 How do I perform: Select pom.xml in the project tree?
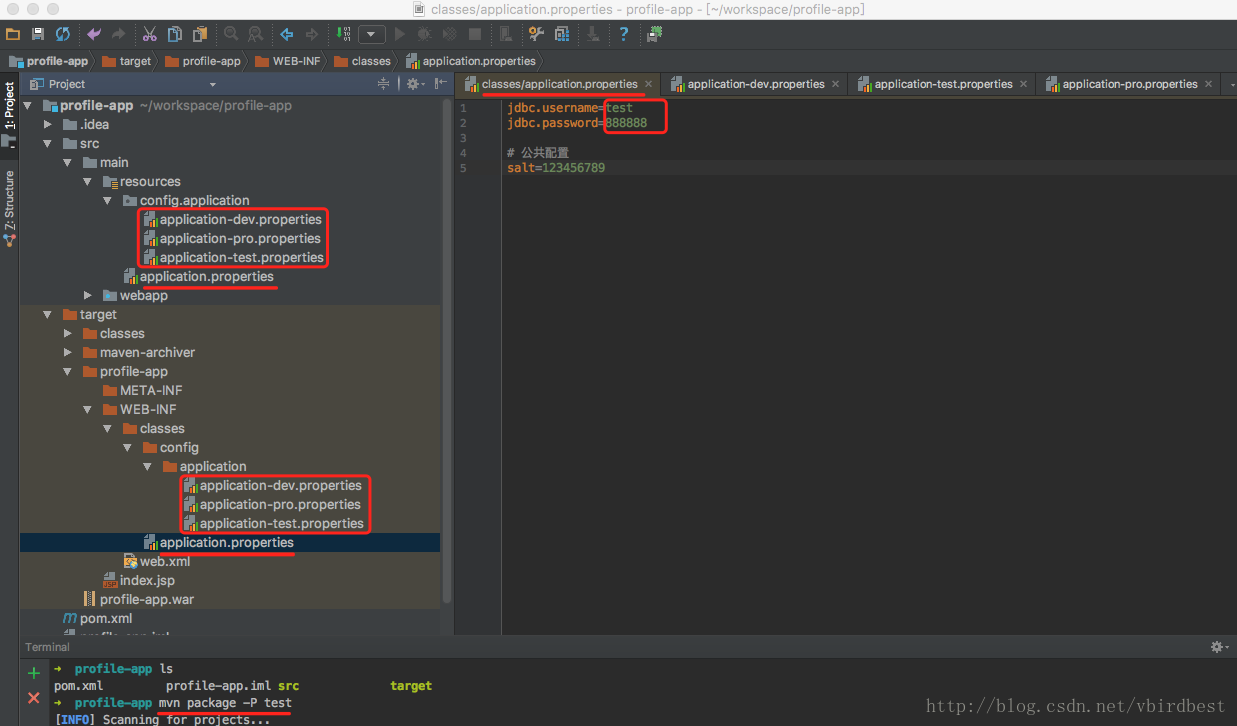[x=98, y=619]
